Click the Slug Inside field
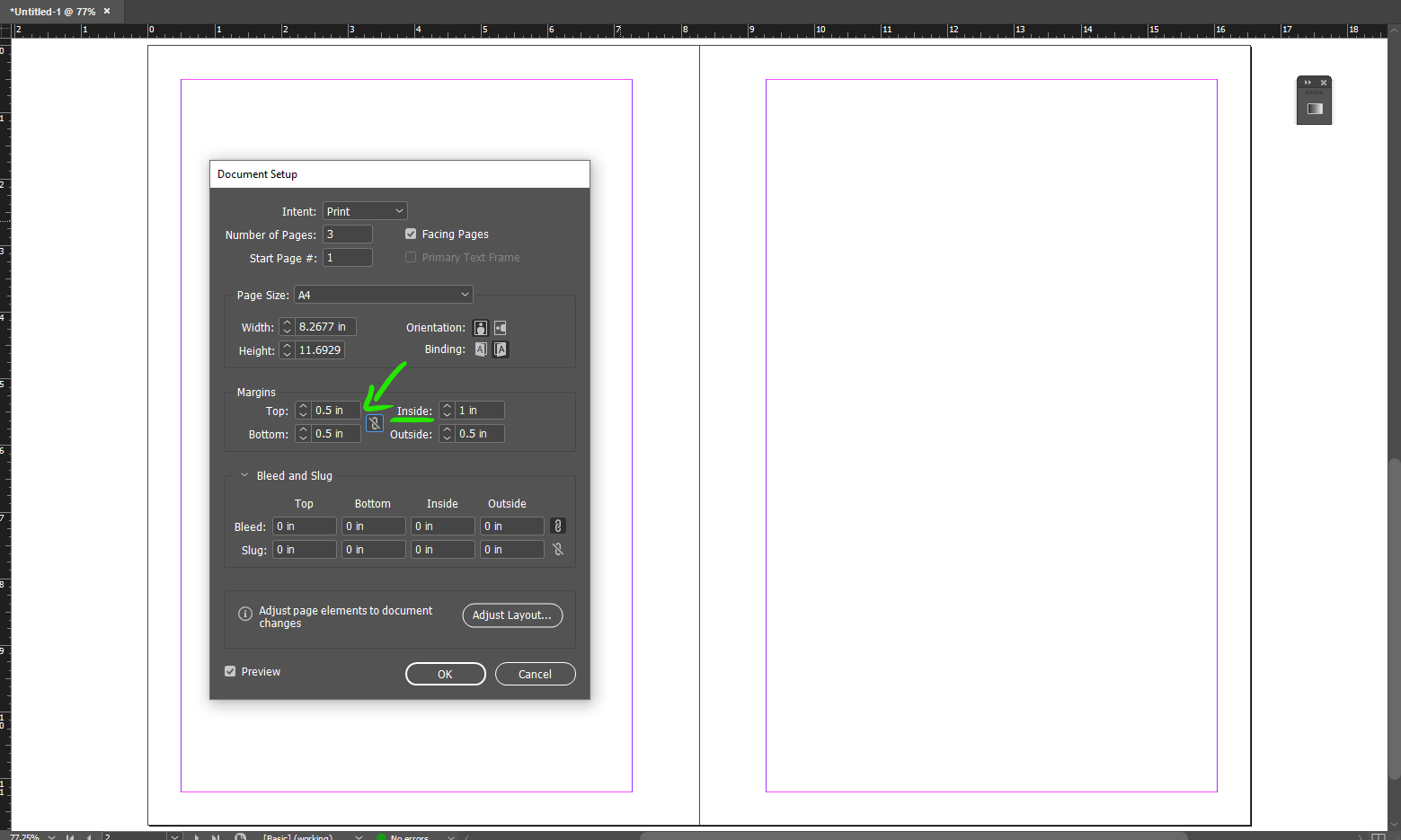 [443, 550]
